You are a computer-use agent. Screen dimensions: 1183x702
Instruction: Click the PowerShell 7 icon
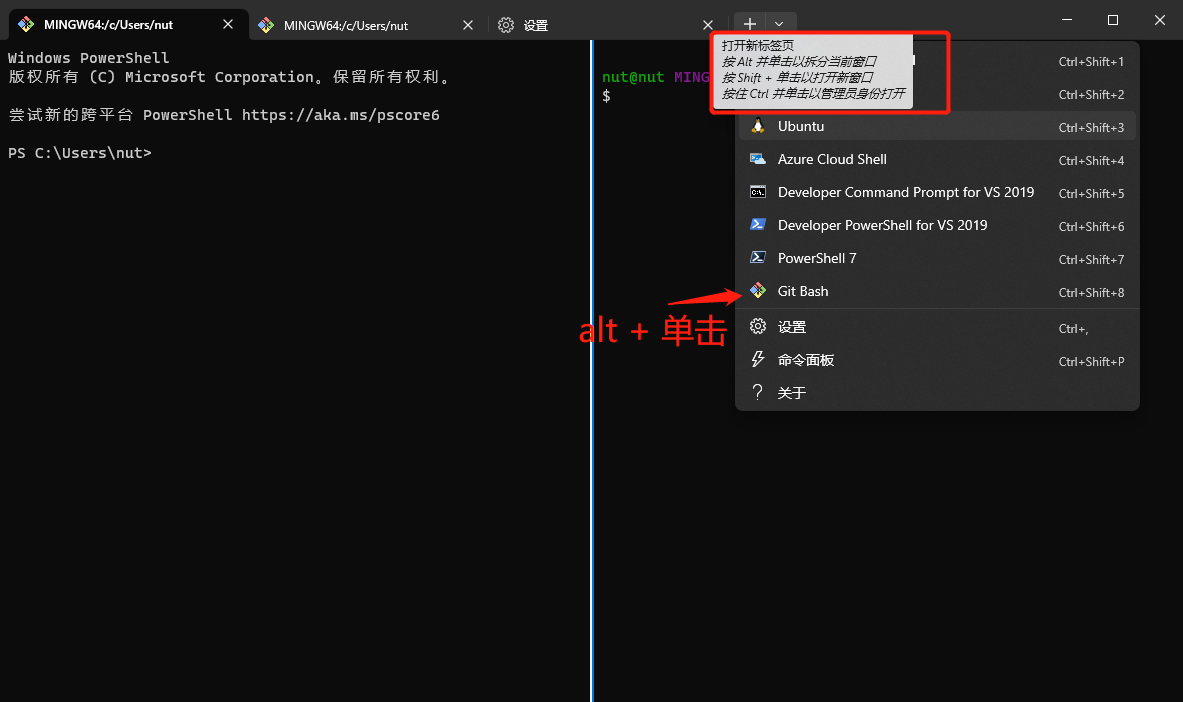(757, 257)
